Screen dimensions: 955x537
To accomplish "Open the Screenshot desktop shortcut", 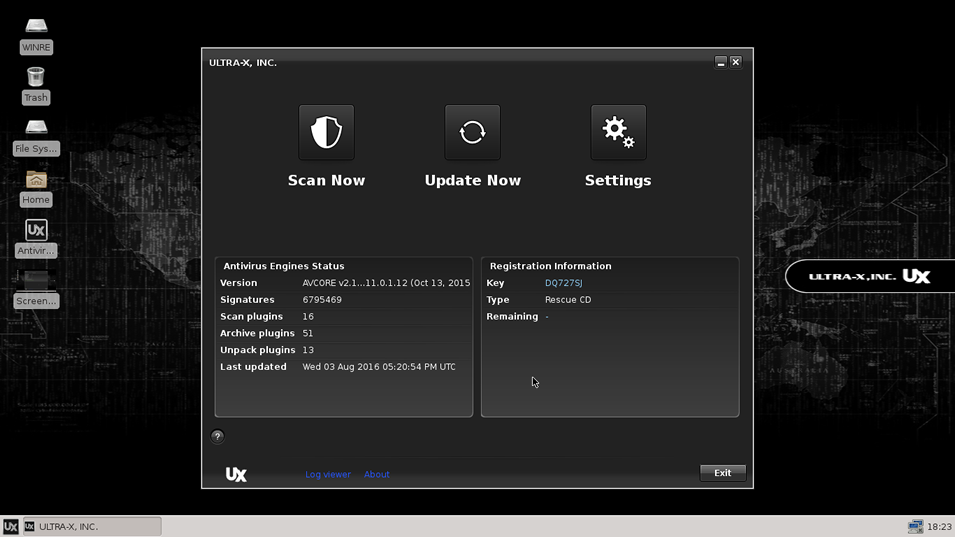I will [36, 281].
